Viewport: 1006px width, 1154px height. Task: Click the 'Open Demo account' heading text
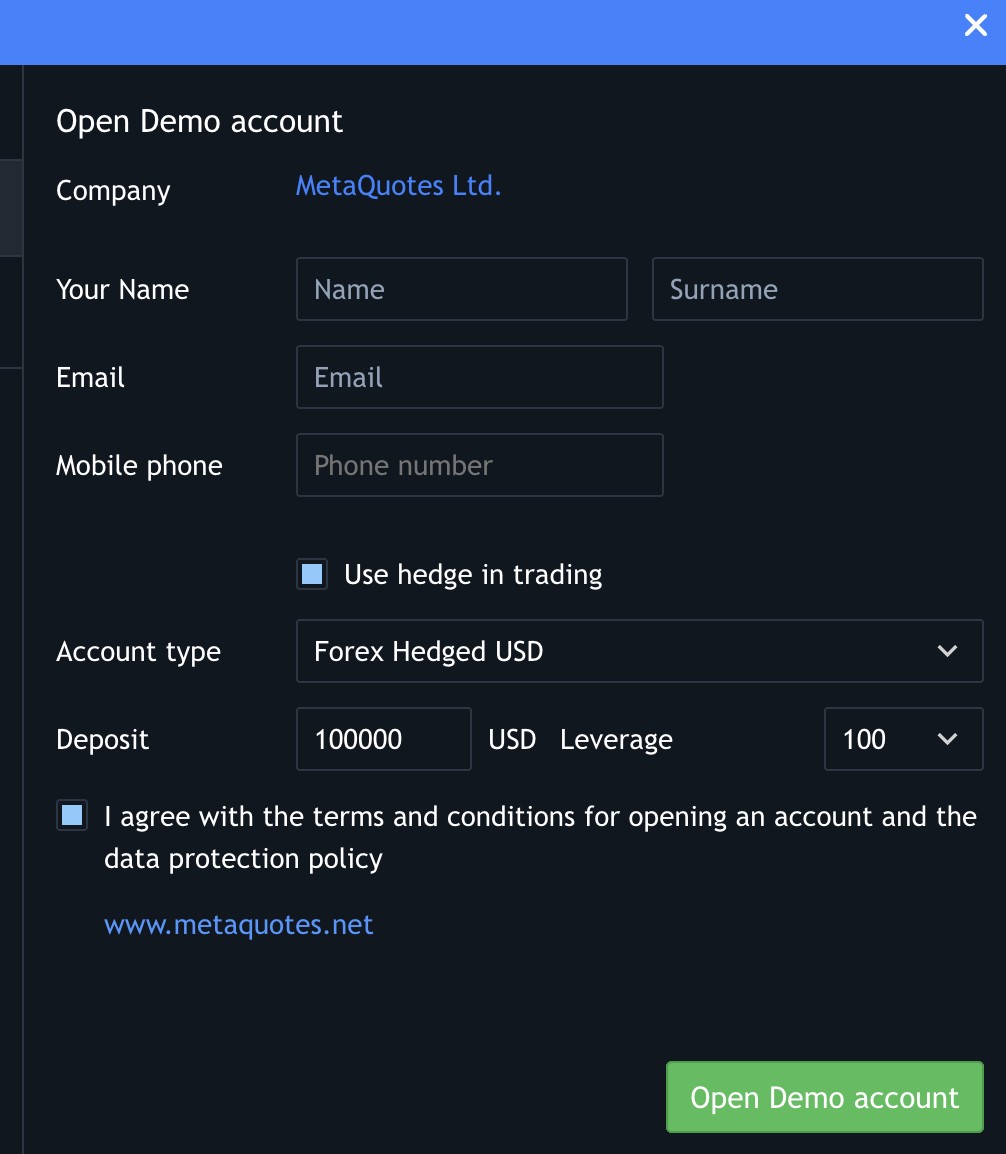pos(199,121)
